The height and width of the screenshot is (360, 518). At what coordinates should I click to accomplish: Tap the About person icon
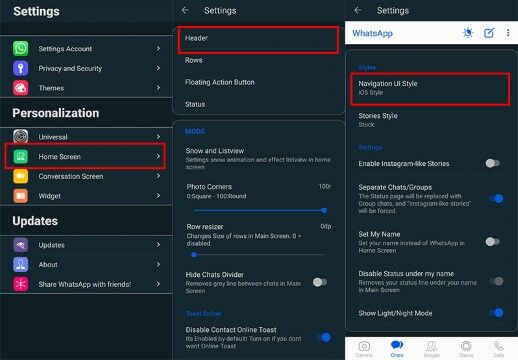21,265
